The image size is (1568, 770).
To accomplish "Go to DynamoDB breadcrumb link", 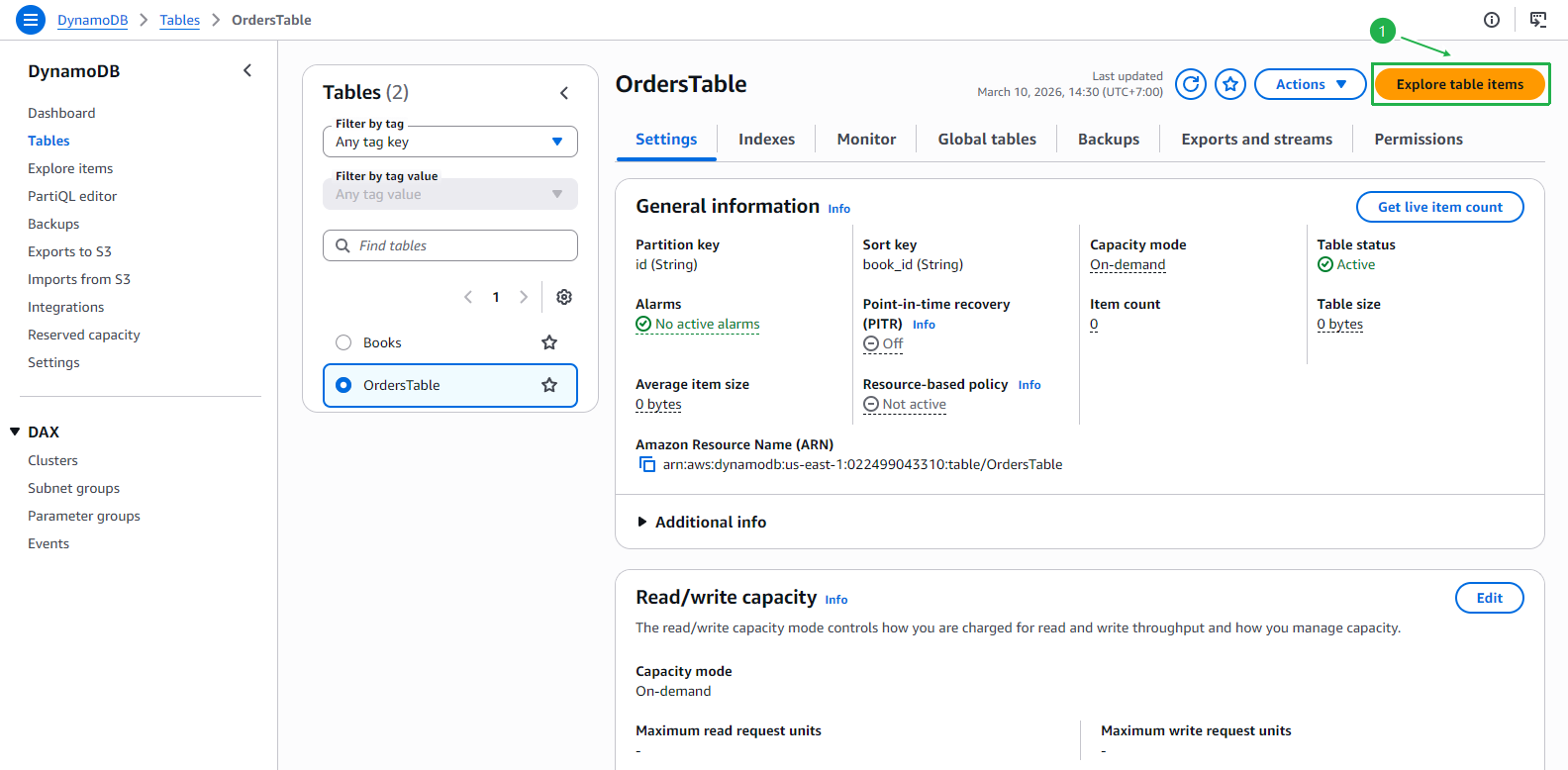I will pyautogui.click(x=93, y=20).
